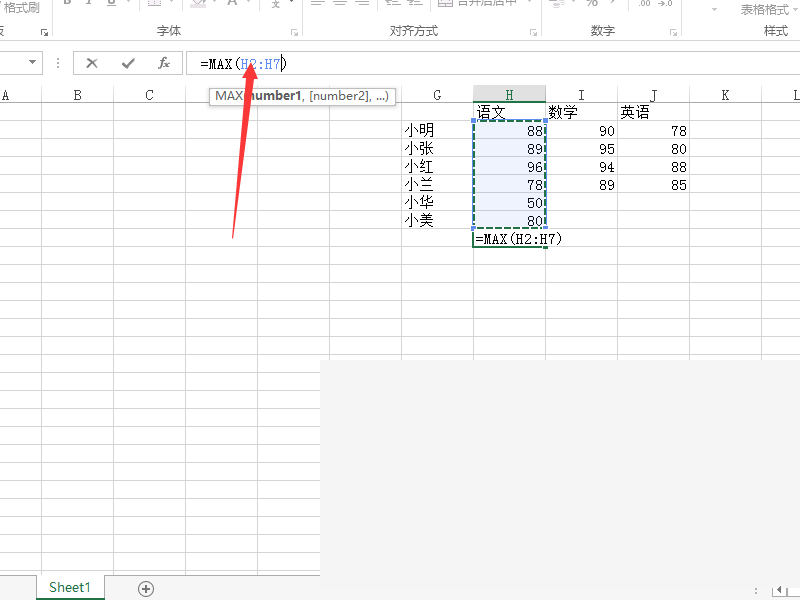The width and height of the screenshot is (800, 600).
Task: Click 小红's 英语 score 88
Action: (x=654, y=166)
